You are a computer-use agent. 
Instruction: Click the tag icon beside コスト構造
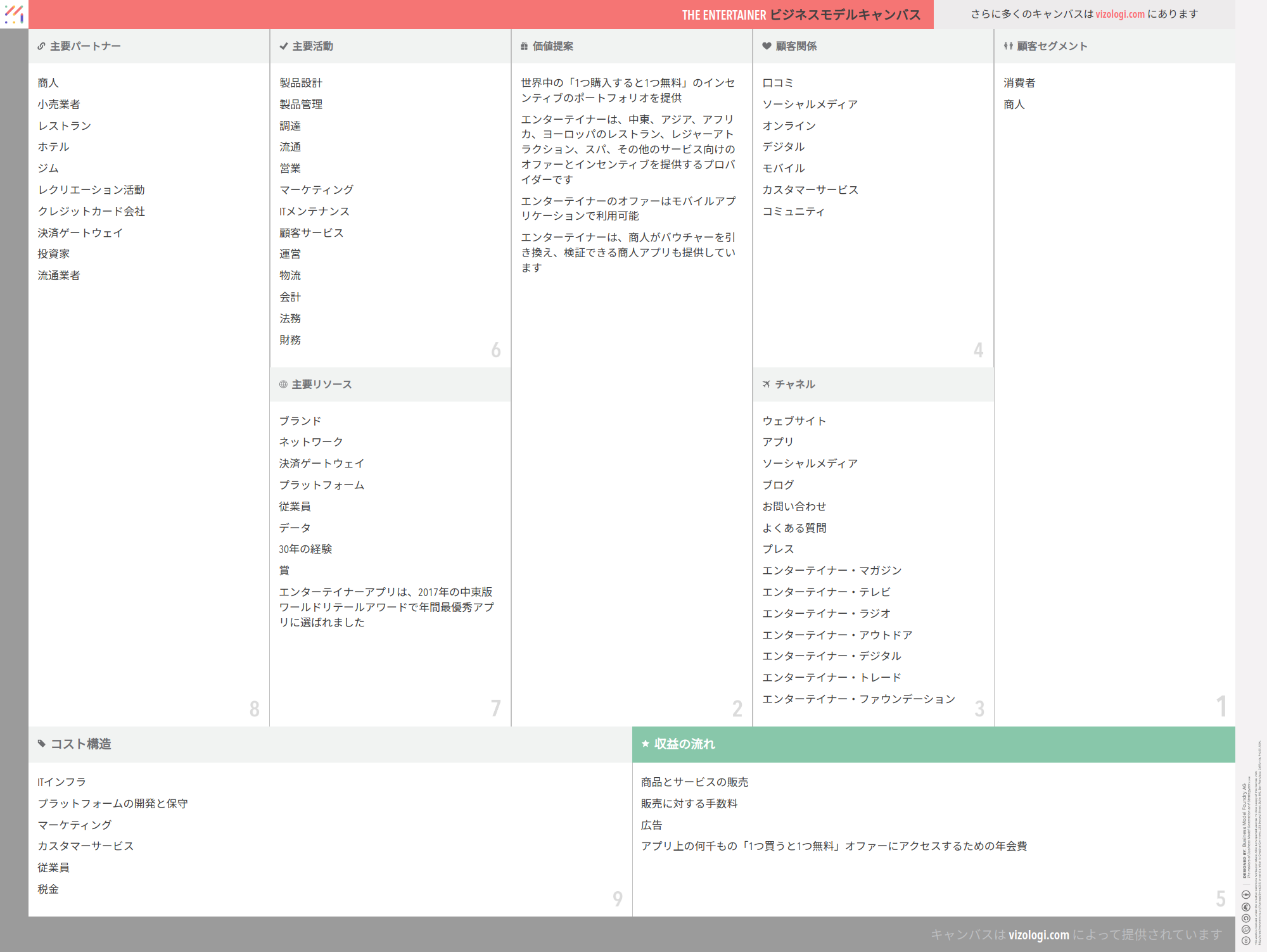click(42, 744)
